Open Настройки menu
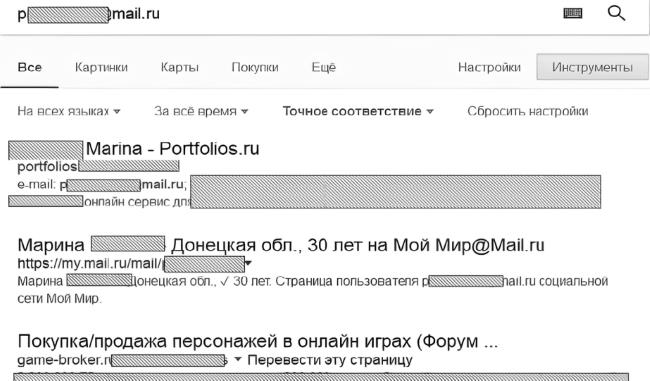The image size is (650, 381). point(489,67)
